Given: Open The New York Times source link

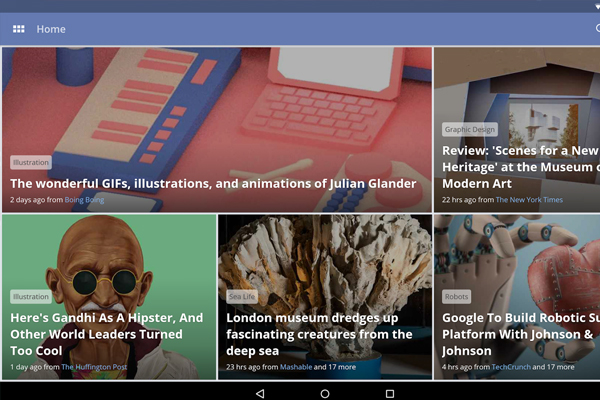Looking at the screenshot, I should 529,199.
